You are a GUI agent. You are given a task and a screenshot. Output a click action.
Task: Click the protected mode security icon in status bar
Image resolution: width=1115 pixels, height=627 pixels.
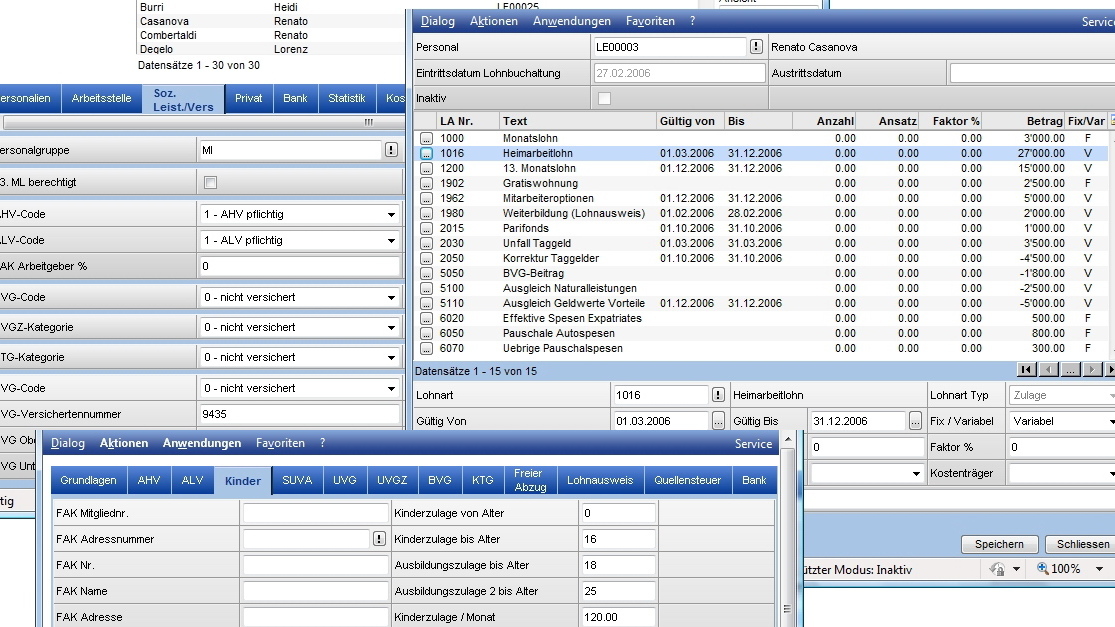coord(998,569)
